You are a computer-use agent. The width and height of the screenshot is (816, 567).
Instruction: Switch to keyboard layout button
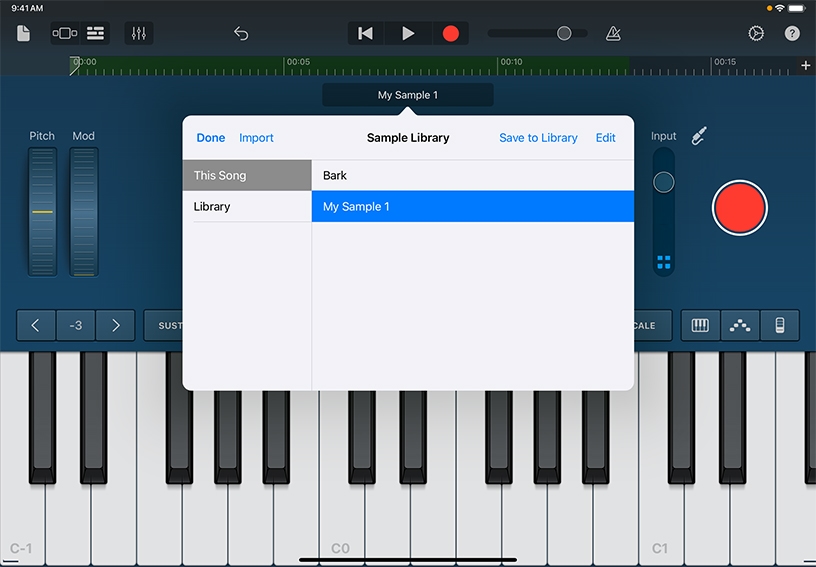(700, 325)
